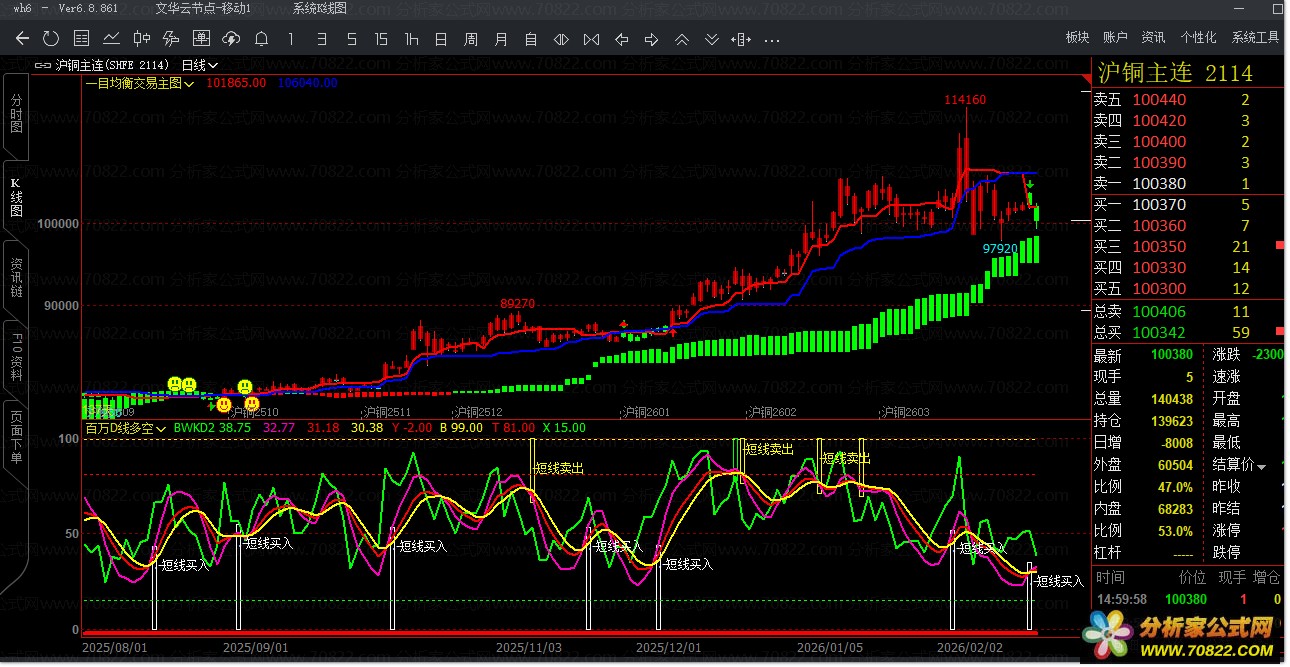Click the 卖一 price 100380
The image size is (1290, 667).
1159,184
